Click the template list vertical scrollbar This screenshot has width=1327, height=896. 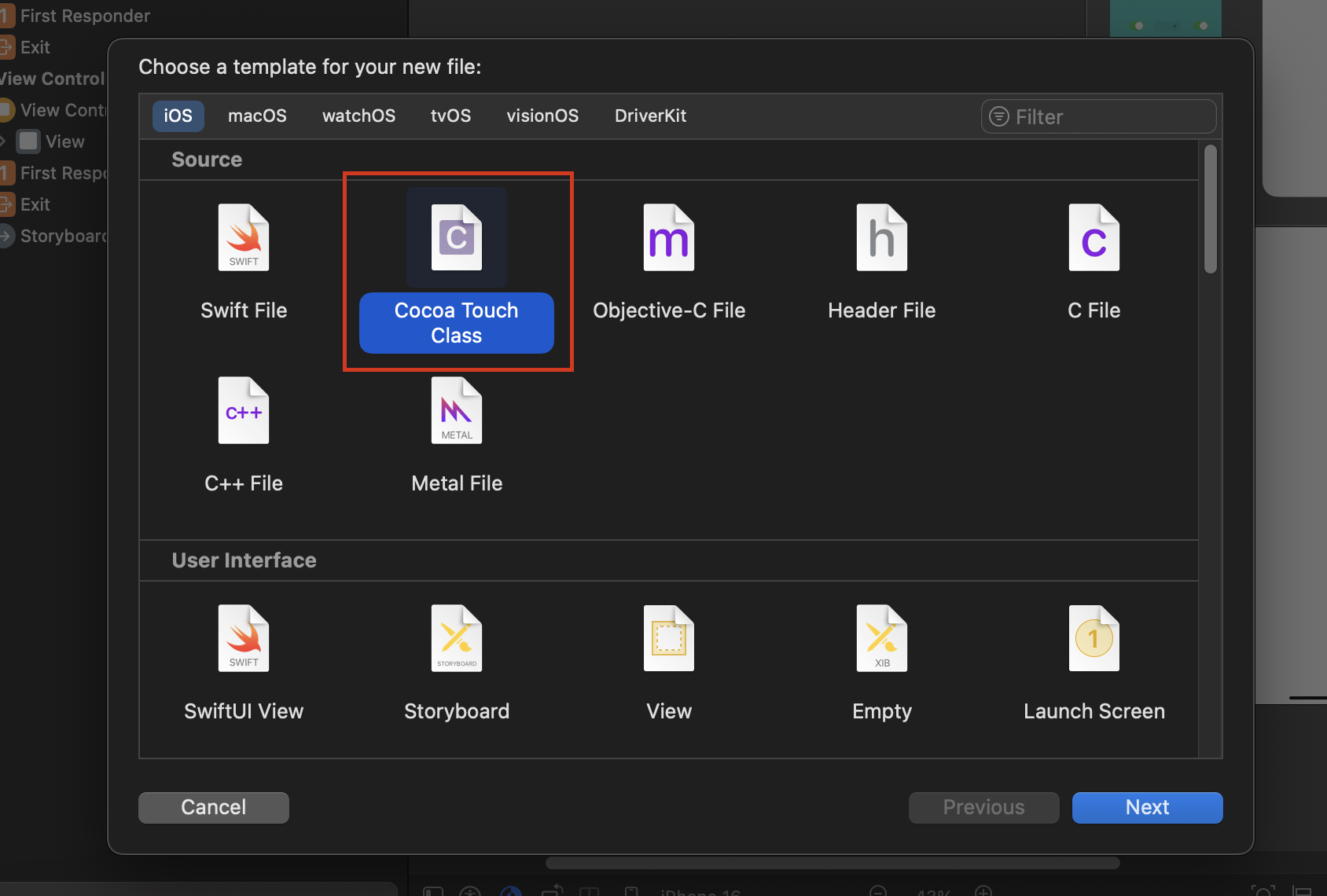1211,209
